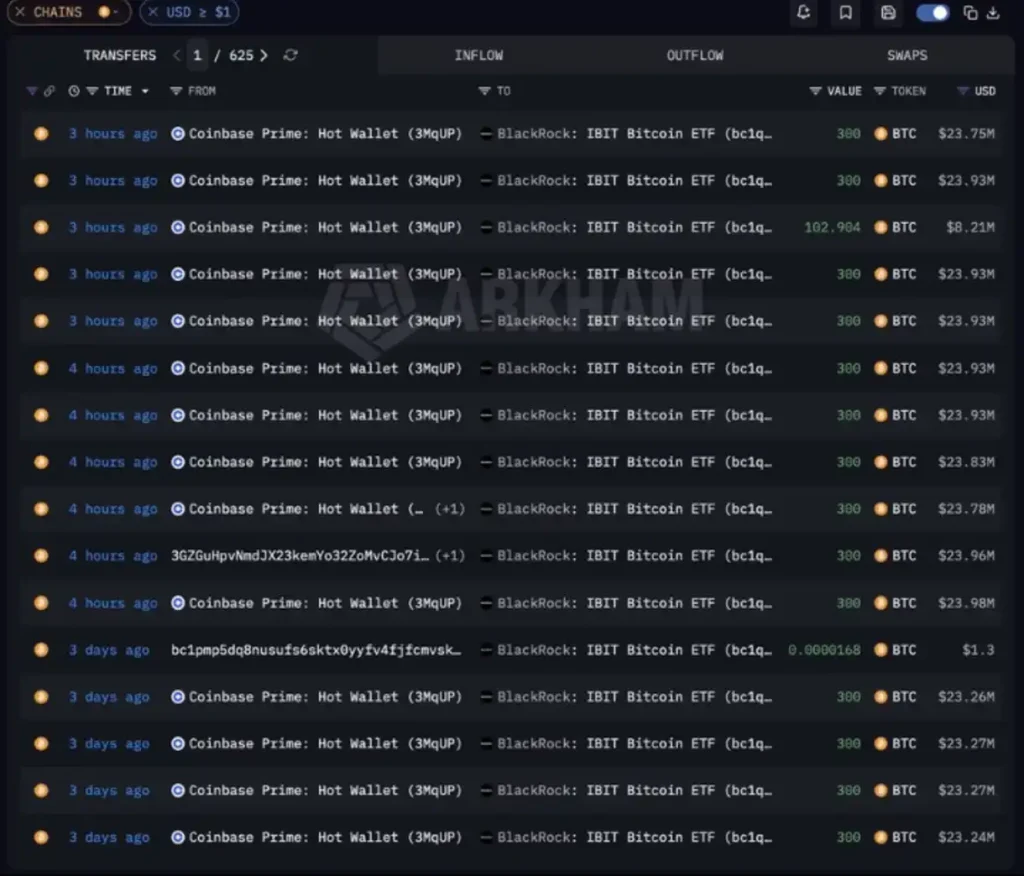Click the BTC token icon in $1.3 row
Viewport: 1024px width, 876px height.
[881, 650]
